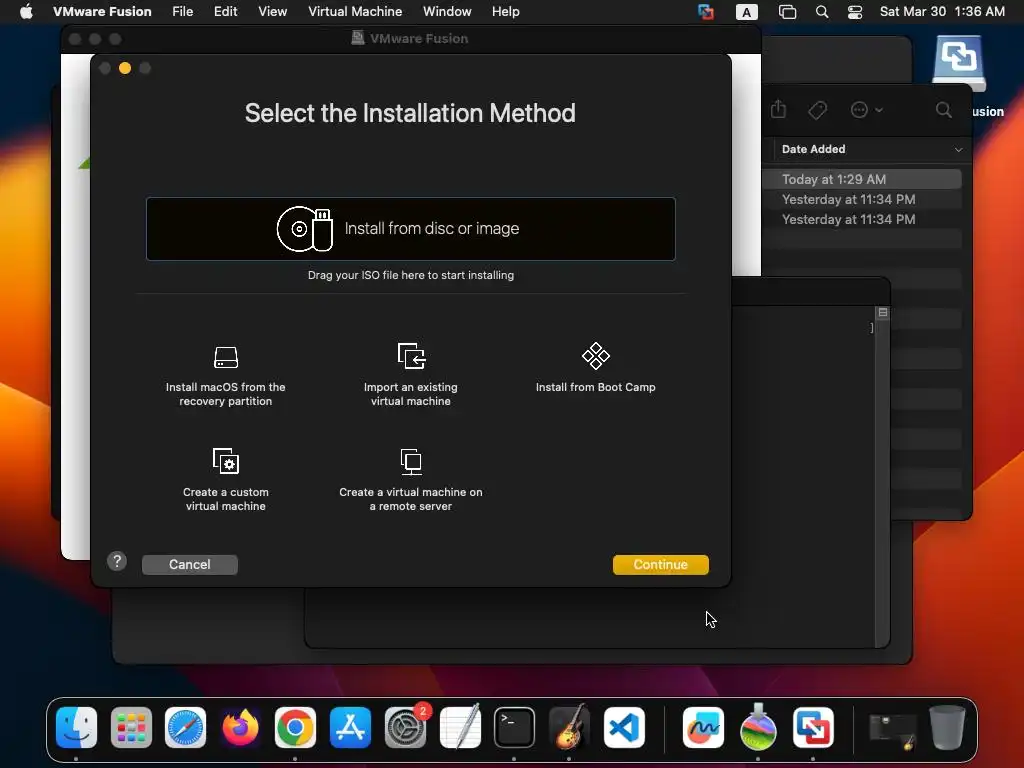Click the Share icon in Finder window
The height and width of the screenshot is (768, 1024).
coord(778,109)
